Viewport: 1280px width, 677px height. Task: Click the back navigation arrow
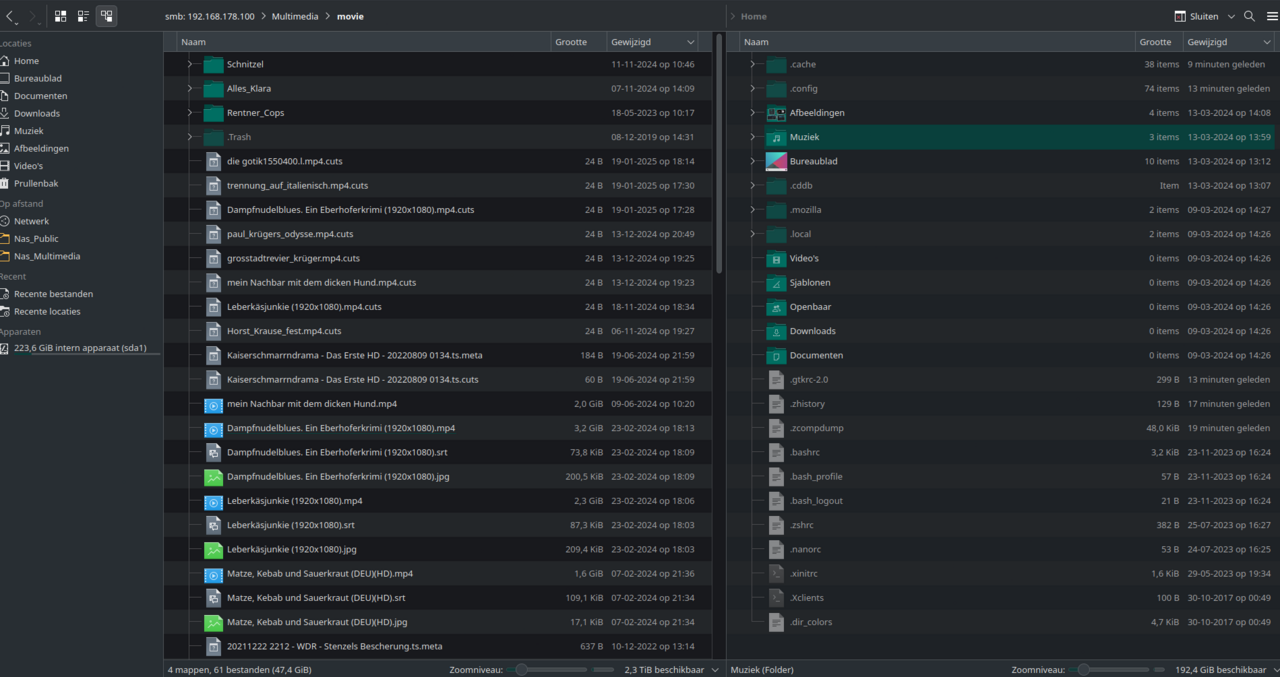[x=9, y=14]
